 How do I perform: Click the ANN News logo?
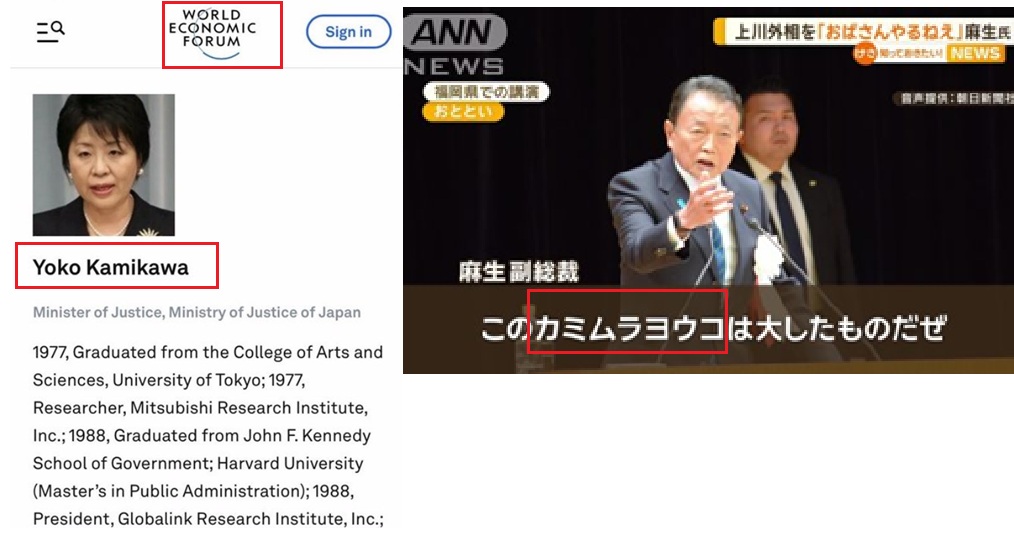pos(456,45)
